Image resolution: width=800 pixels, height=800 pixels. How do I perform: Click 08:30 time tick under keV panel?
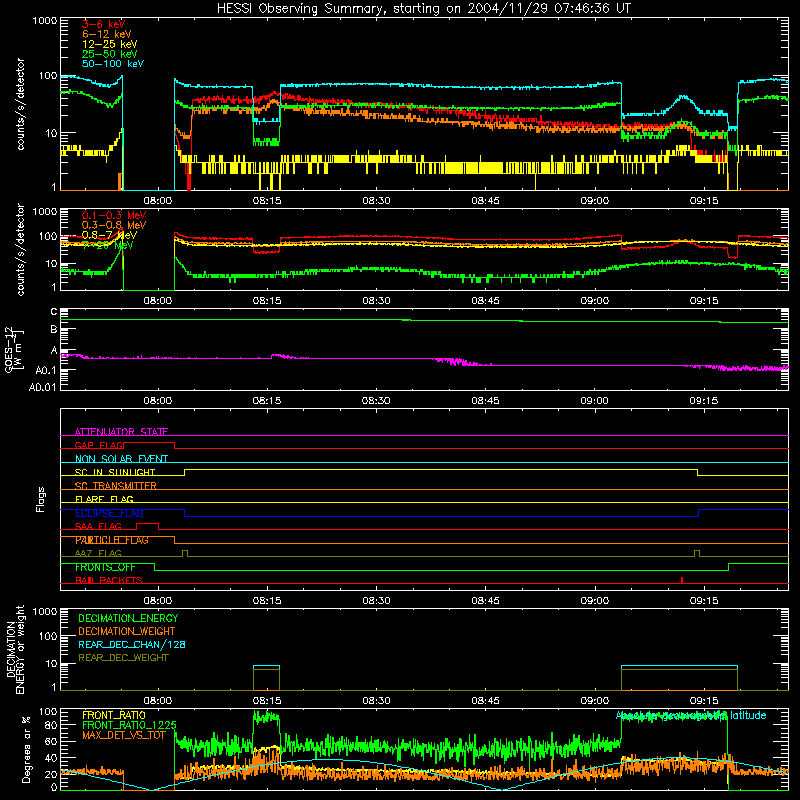[376, 201]
